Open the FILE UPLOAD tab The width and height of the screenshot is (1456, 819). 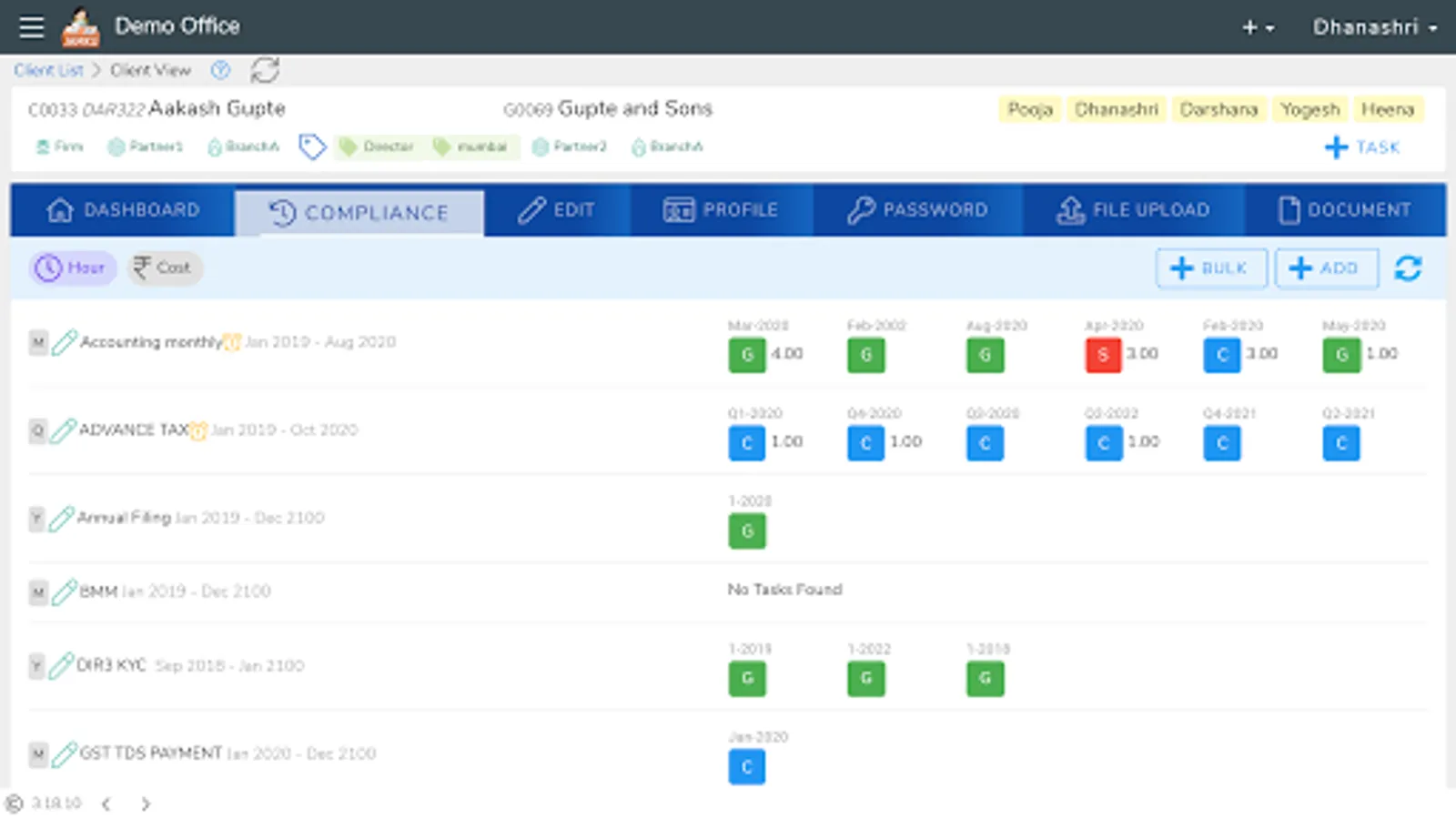point(1133,210)
